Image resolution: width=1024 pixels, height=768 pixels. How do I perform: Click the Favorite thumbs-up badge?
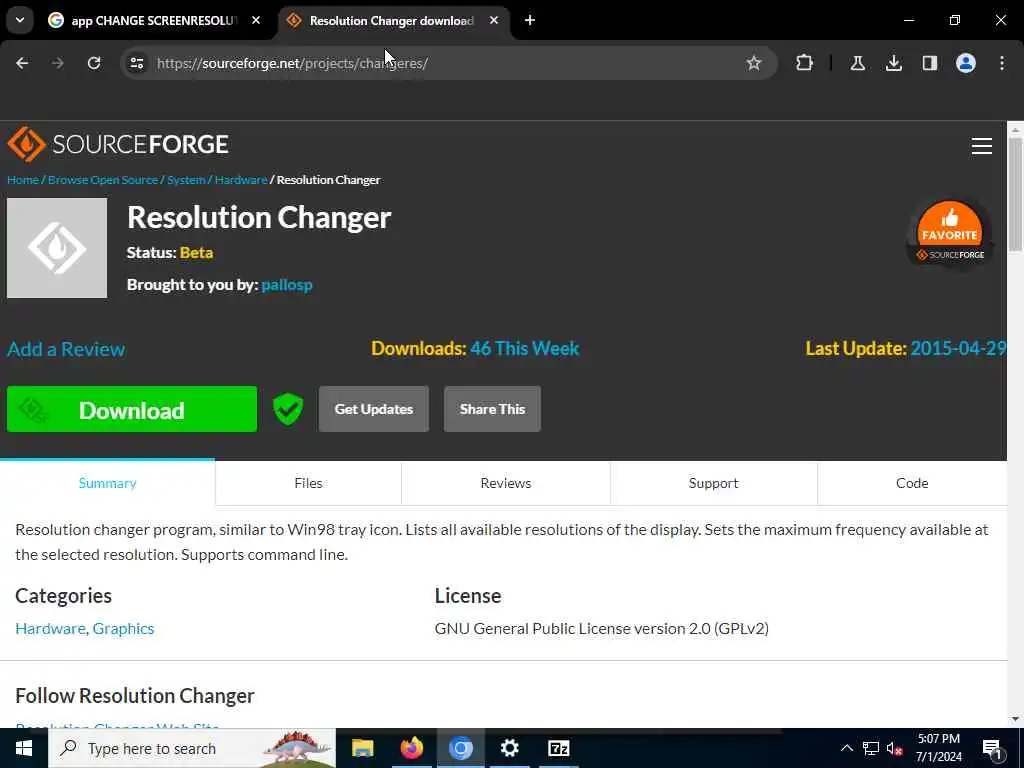(x=950, y=232)
